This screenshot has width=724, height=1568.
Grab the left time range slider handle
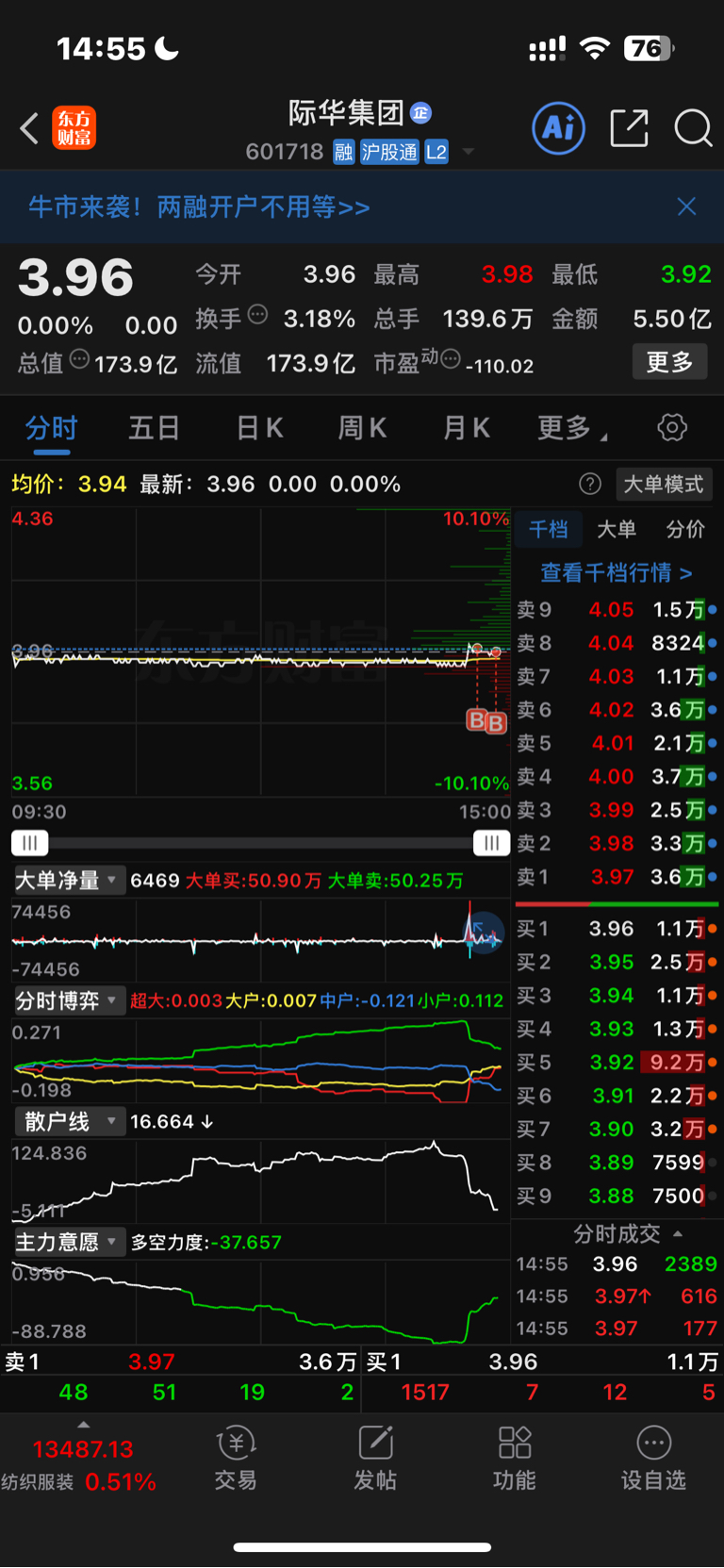click(29, 843)
